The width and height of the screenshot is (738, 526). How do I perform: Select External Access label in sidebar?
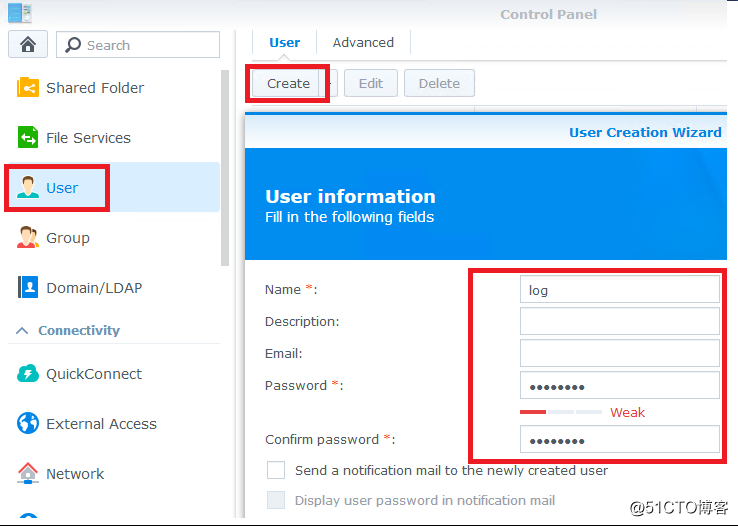click(x=101, y=424)
